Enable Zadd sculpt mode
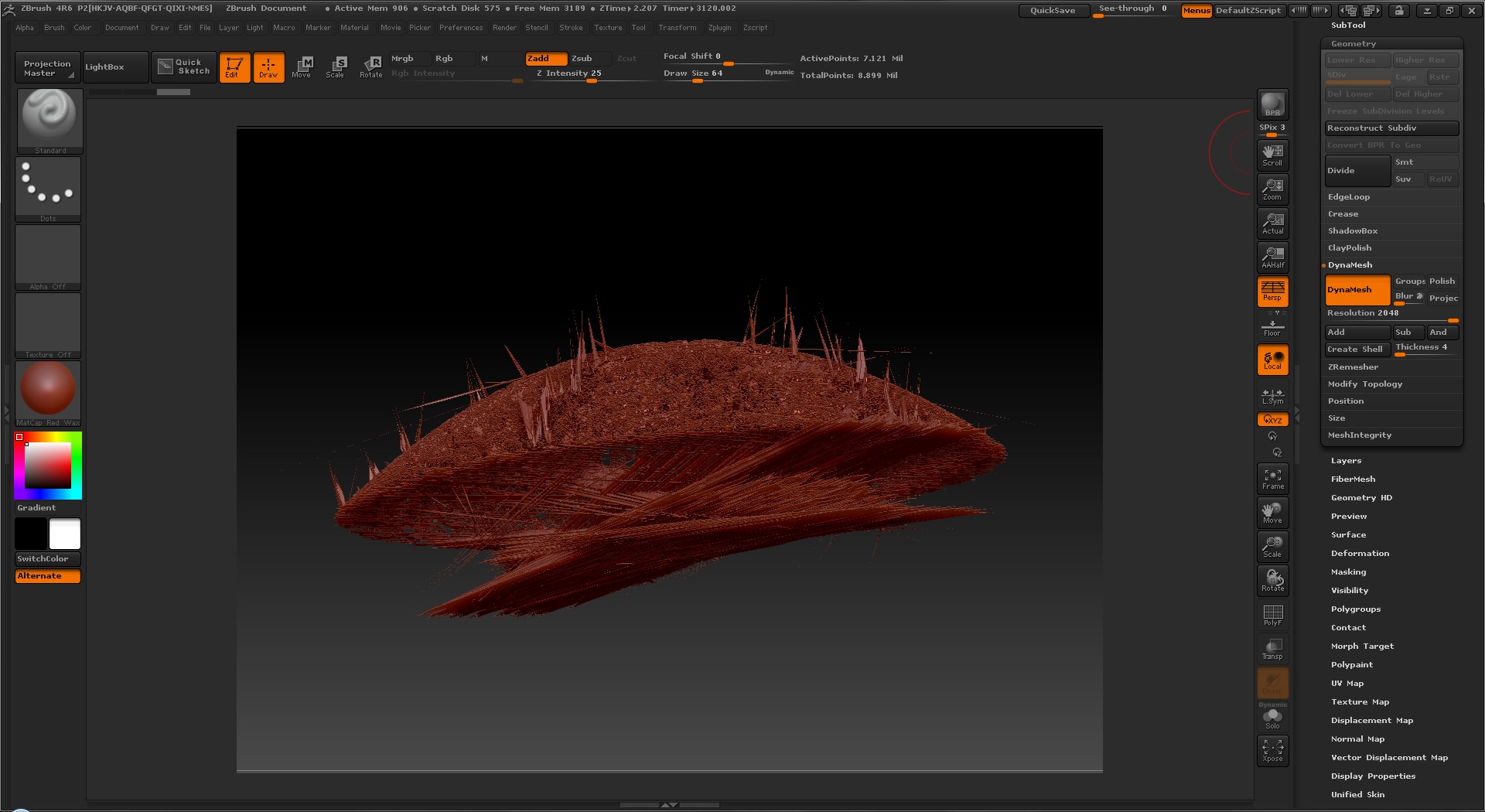Viewport: 1485px width, 812px height. 546,59
